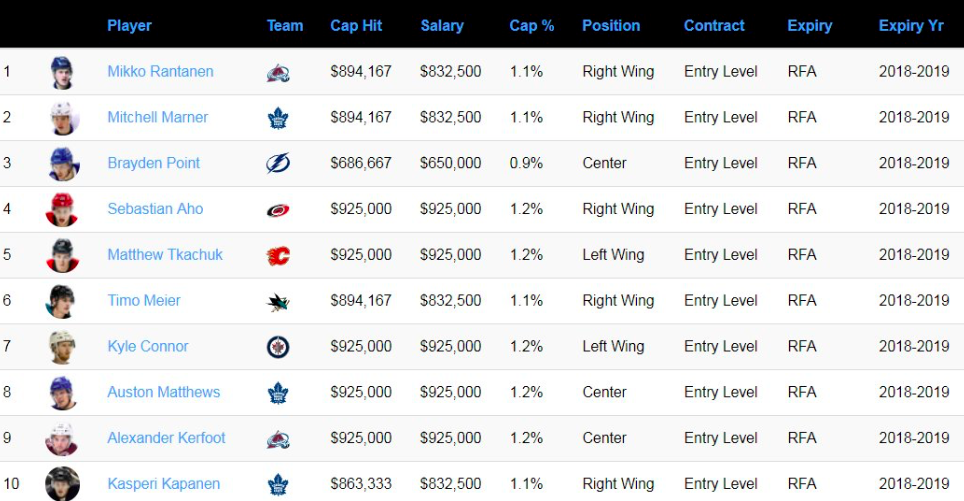Click the Calgary Flames team logo
Viewport: 964px width, 501px height.
[278, 255]
